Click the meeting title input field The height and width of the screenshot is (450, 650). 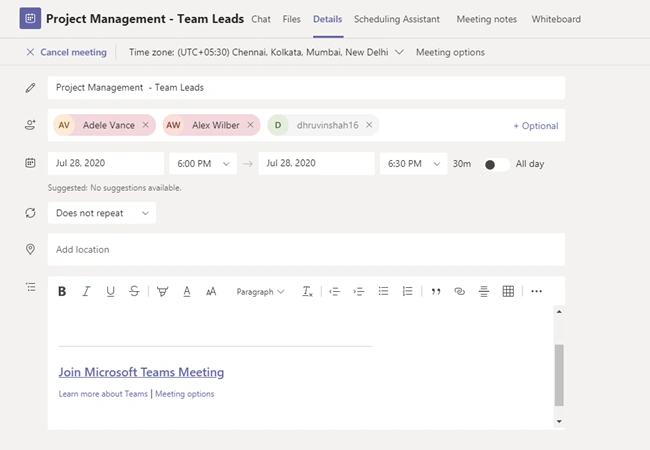pos(306,88)
